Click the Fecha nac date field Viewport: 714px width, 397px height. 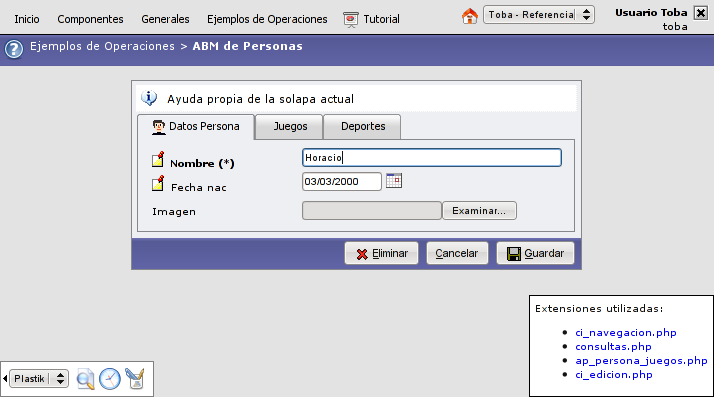click(342, 181)
